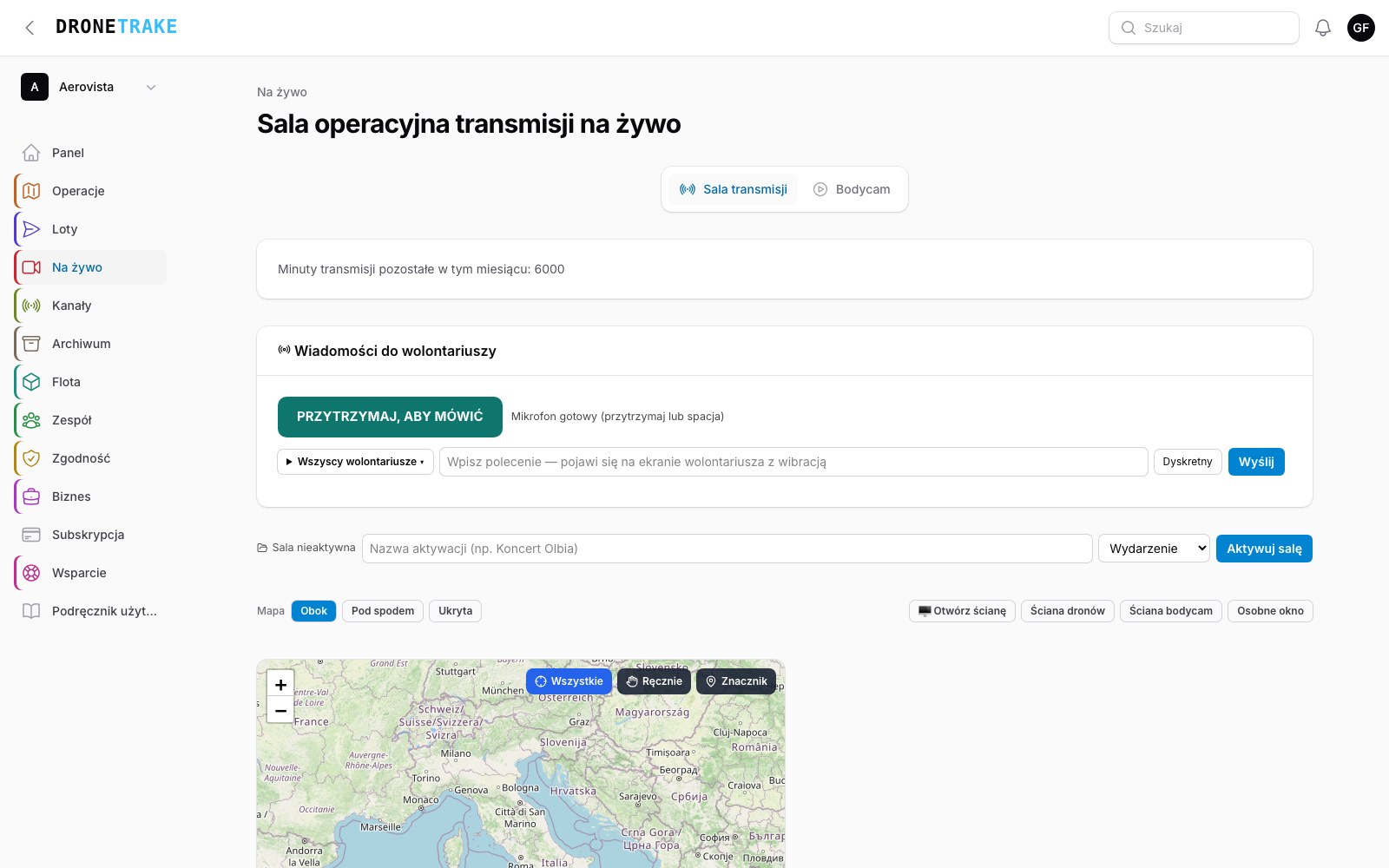Viewport: 1389px width, 868px height.
Task: Click the Loty paper-plane icon
Action: [x=31, y=229]
